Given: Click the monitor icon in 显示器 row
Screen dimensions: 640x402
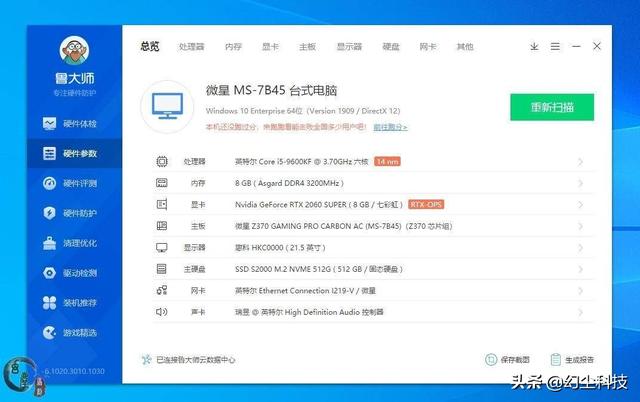Looking at the screenshot, I should 162,247.
